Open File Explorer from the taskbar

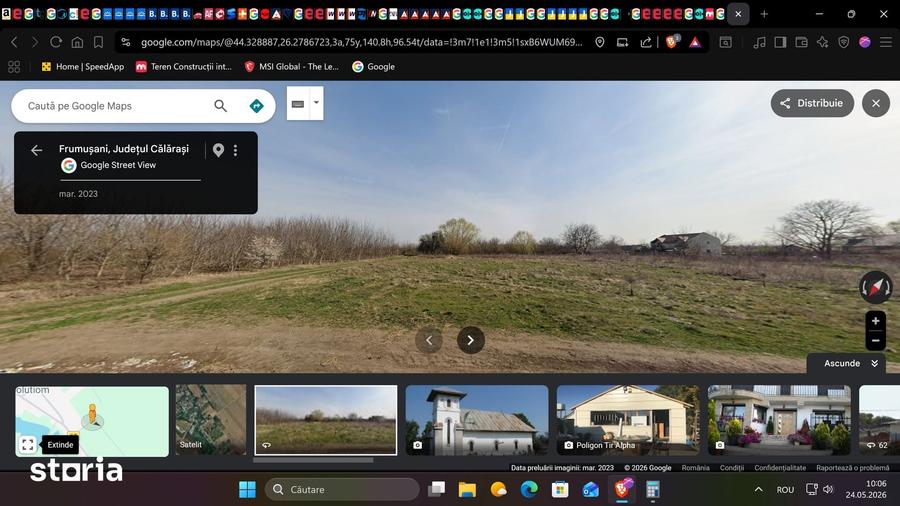[467, 489]
